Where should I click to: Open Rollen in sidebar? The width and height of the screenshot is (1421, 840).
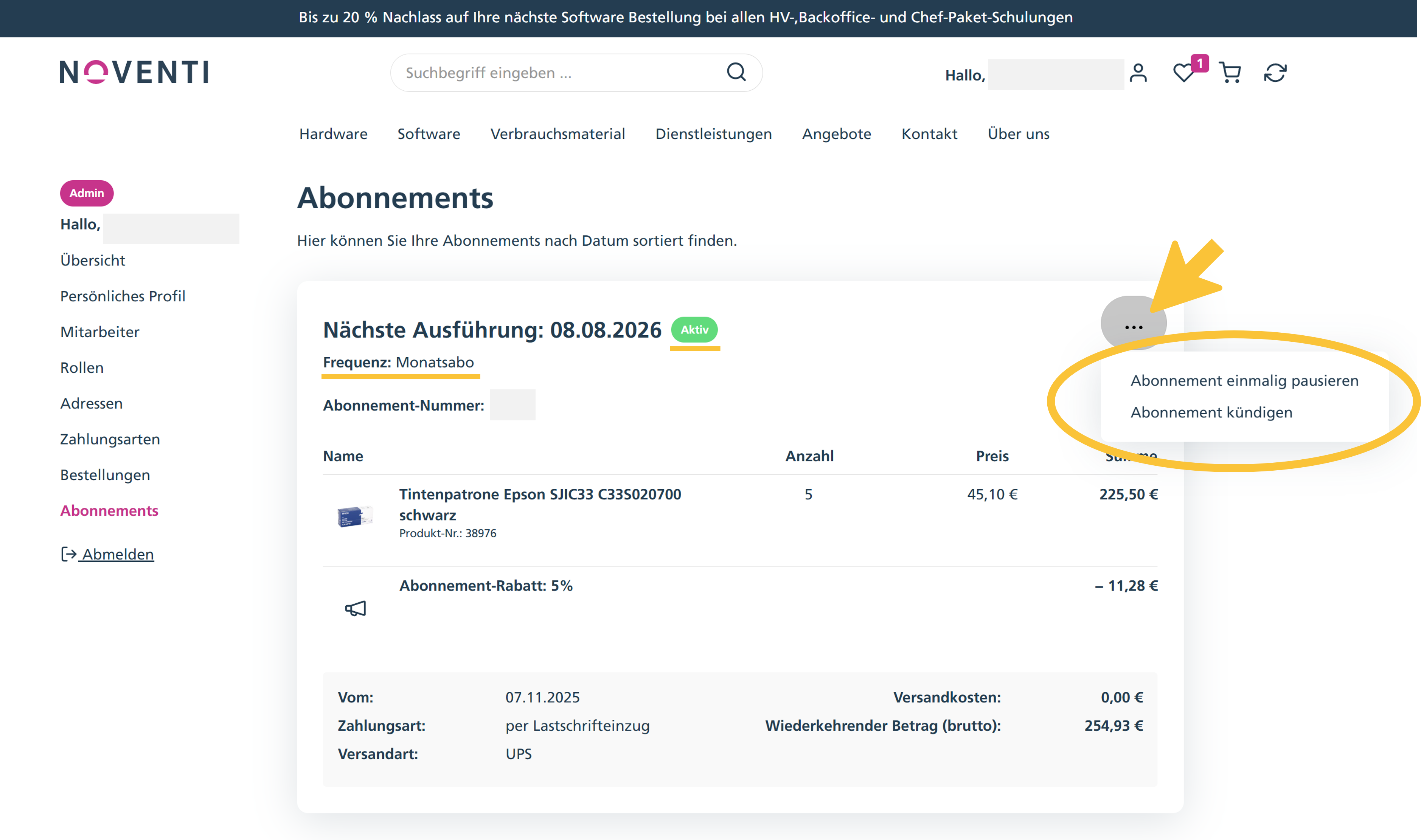point(82,367)
